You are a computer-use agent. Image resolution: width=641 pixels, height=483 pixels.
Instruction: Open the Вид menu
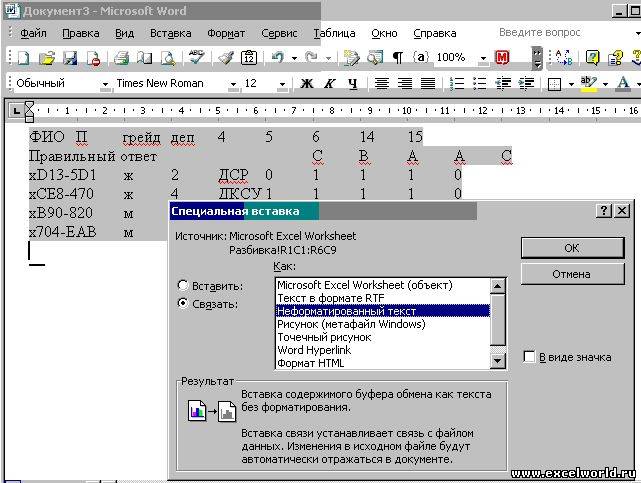(124, 33)
